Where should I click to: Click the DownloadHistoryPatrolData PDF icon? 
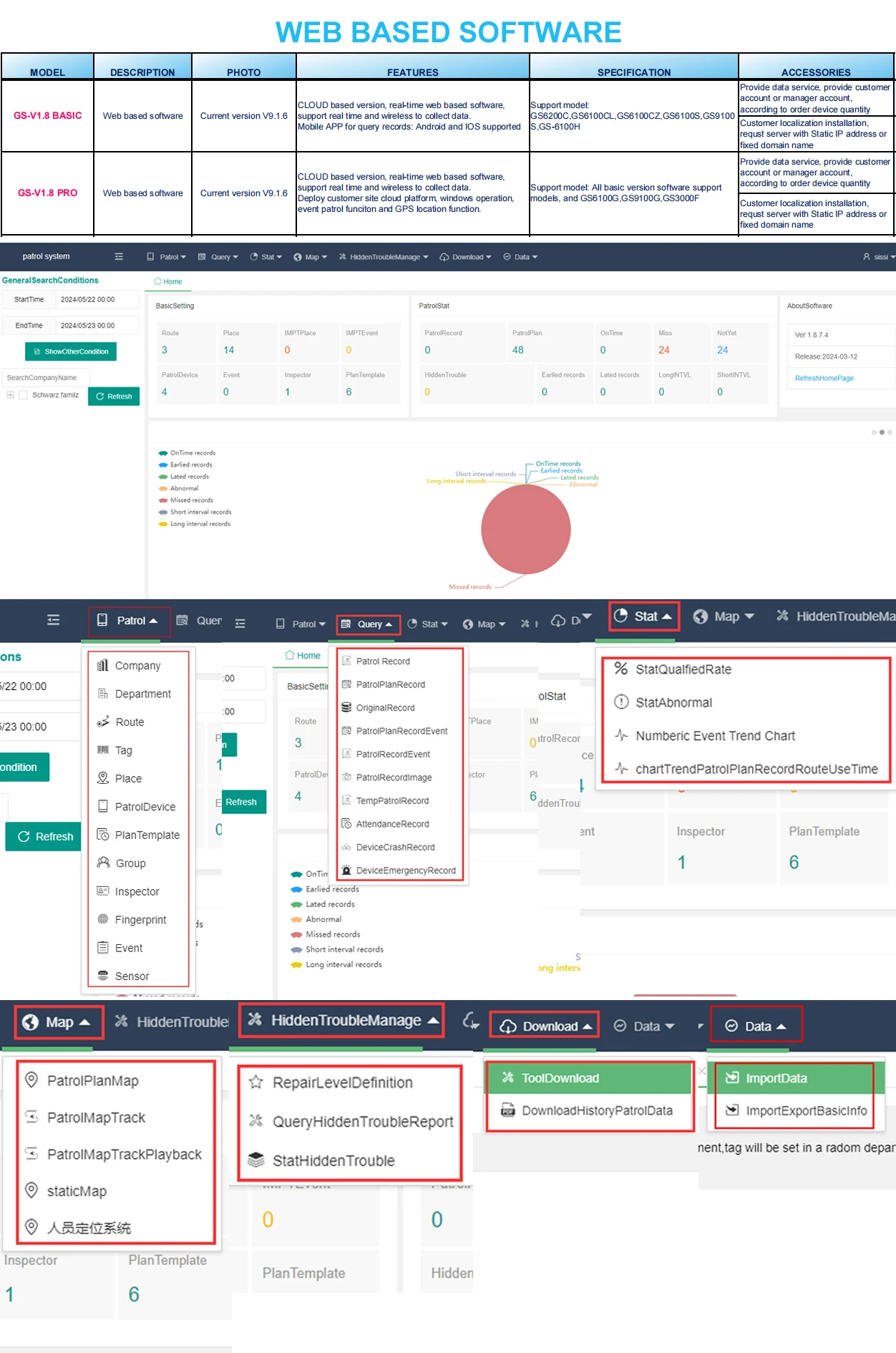pos(508,1111)
